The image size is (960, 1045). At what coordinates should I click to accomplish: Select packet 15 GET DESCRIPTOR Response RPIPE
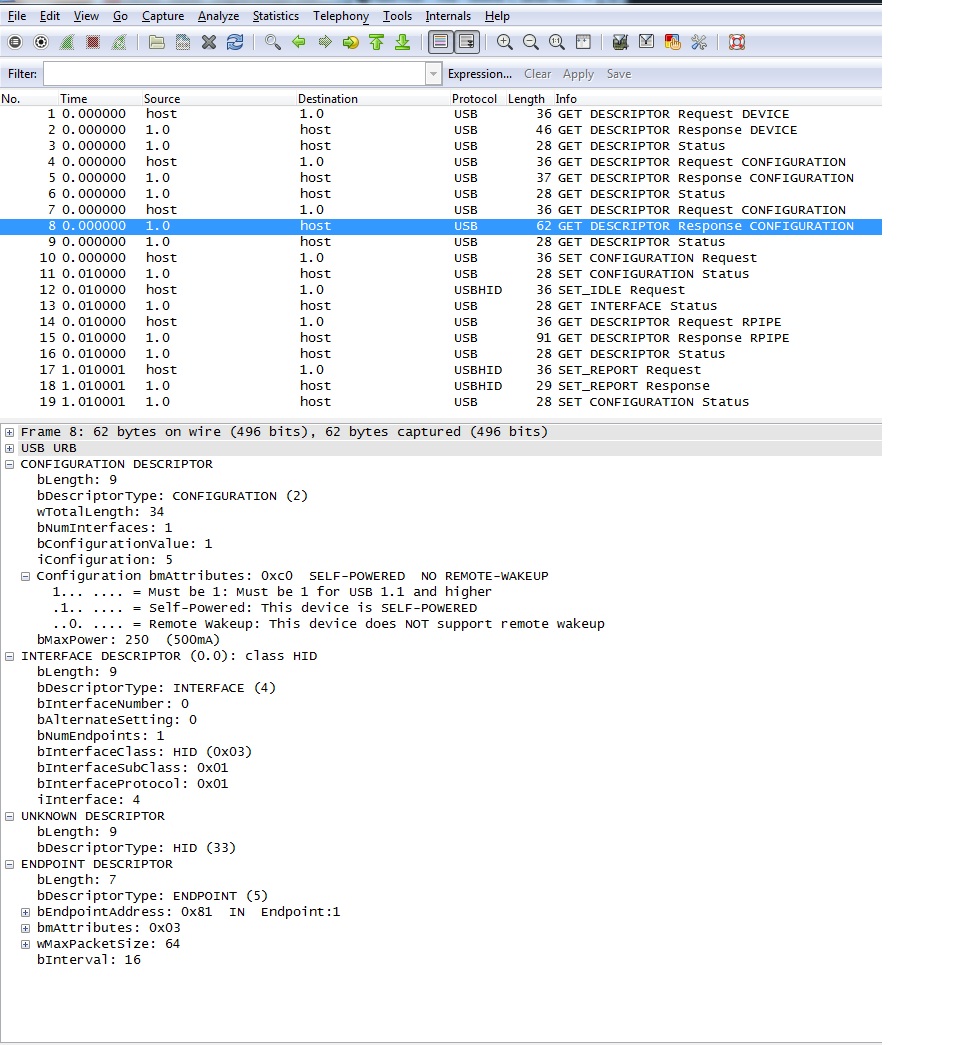pyautogui.click(x=441, y=338)
